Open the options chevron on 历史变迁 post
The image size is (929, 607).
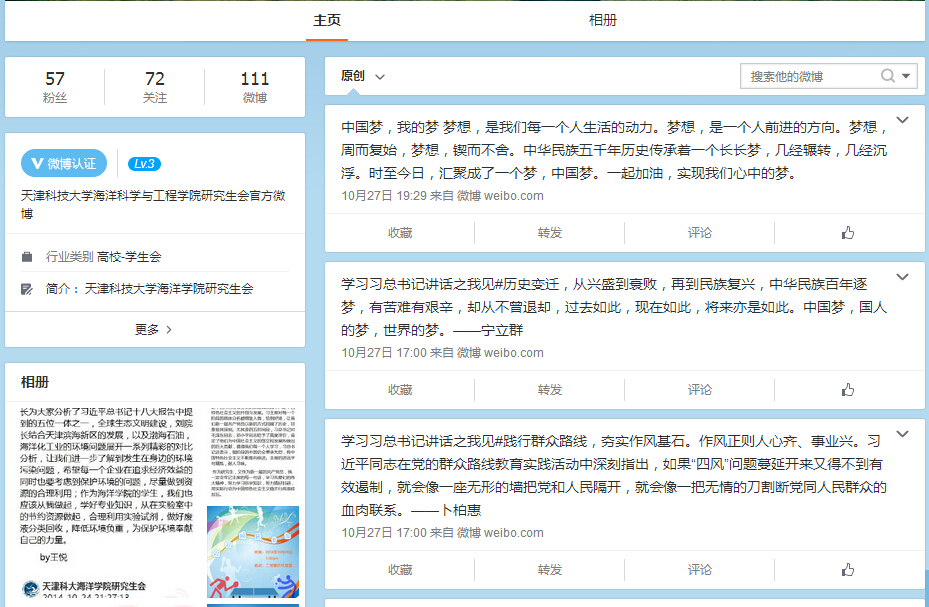(x=902, y=277)
